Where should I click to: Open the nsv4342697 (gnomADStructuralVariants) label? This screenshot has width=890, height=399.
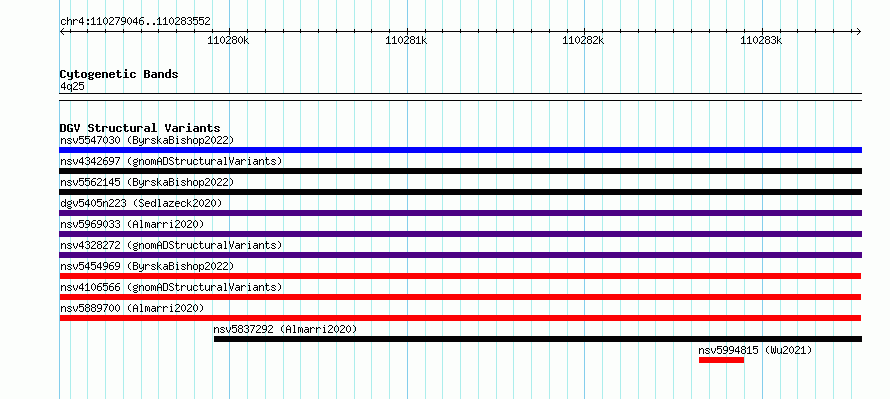(x=171, y=161)
